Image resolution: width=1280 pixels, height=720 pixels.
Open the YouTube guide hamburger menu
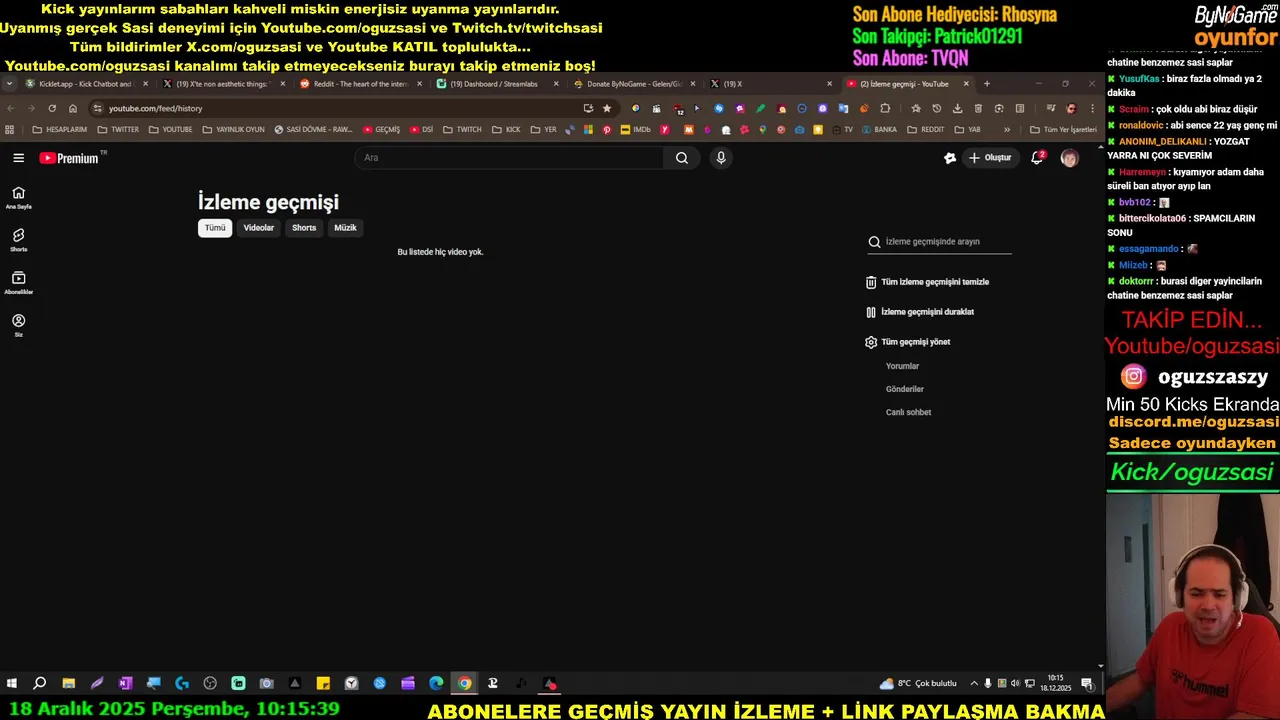[x=18, y=158]
